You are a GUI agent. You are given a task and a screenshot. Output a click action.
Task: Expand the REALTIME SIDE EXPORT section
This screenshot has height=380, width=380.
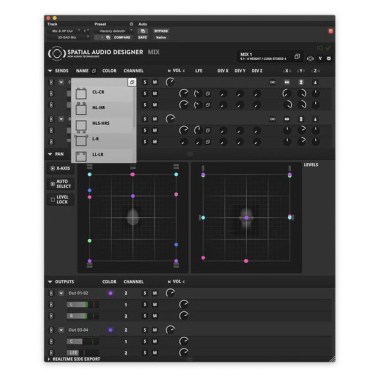coord(49,359)
